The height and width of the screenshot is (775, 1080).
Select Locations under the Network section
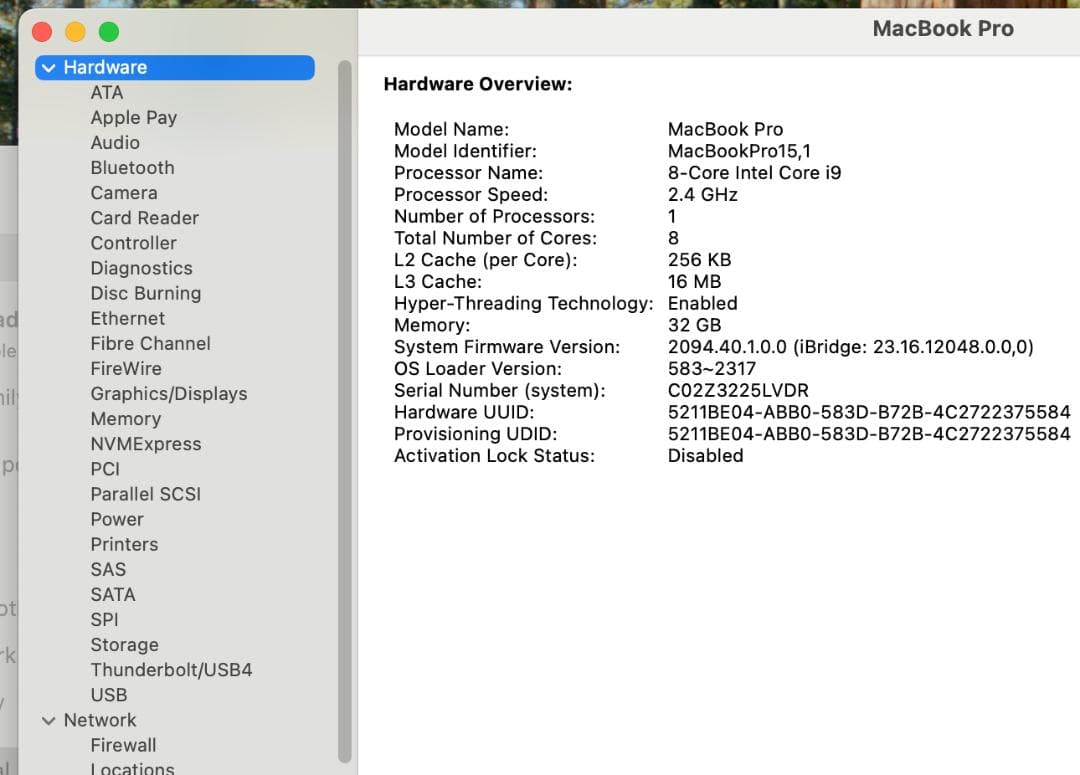coord(132,768)
